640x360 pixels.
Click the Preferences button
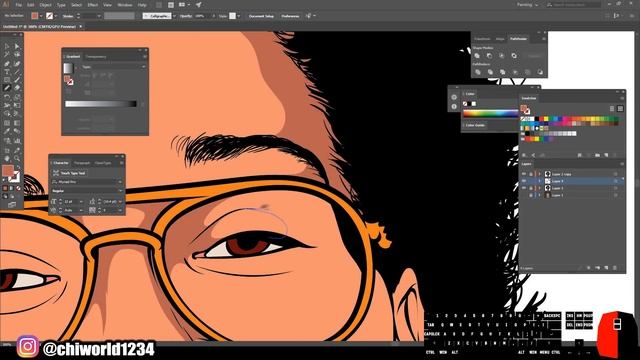[x=290, y=16]
